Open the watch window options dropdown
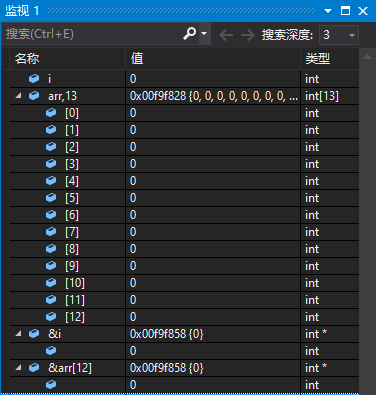Viewport: 376px width, 395px height. (328, 11)
